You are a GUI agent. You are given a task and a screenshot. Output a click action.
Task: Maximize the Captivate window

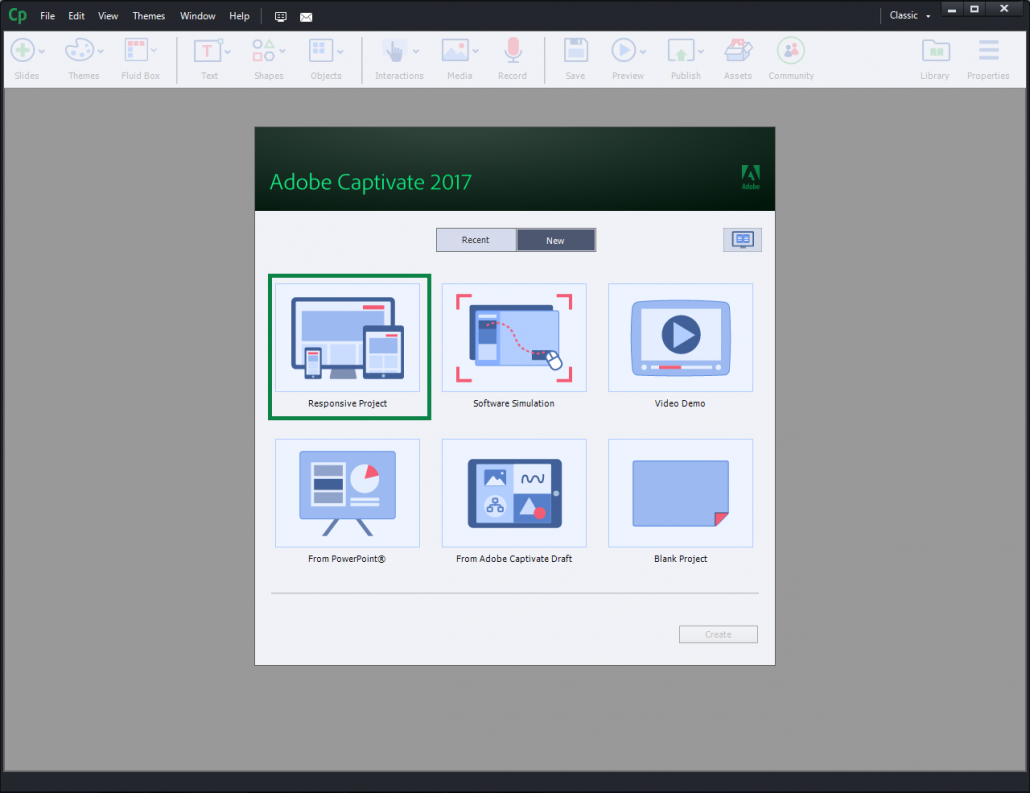coord(974,9)
